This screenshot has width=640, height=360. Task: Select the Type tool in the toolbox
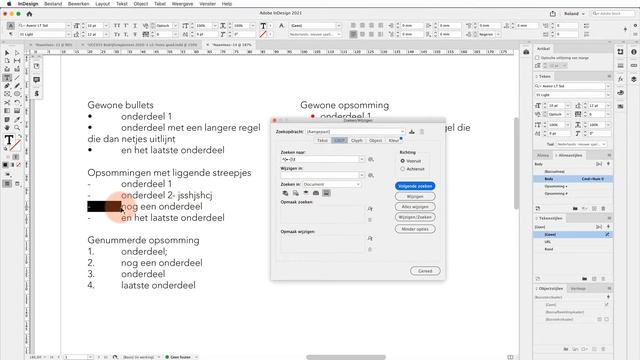(x=7, y=78)
